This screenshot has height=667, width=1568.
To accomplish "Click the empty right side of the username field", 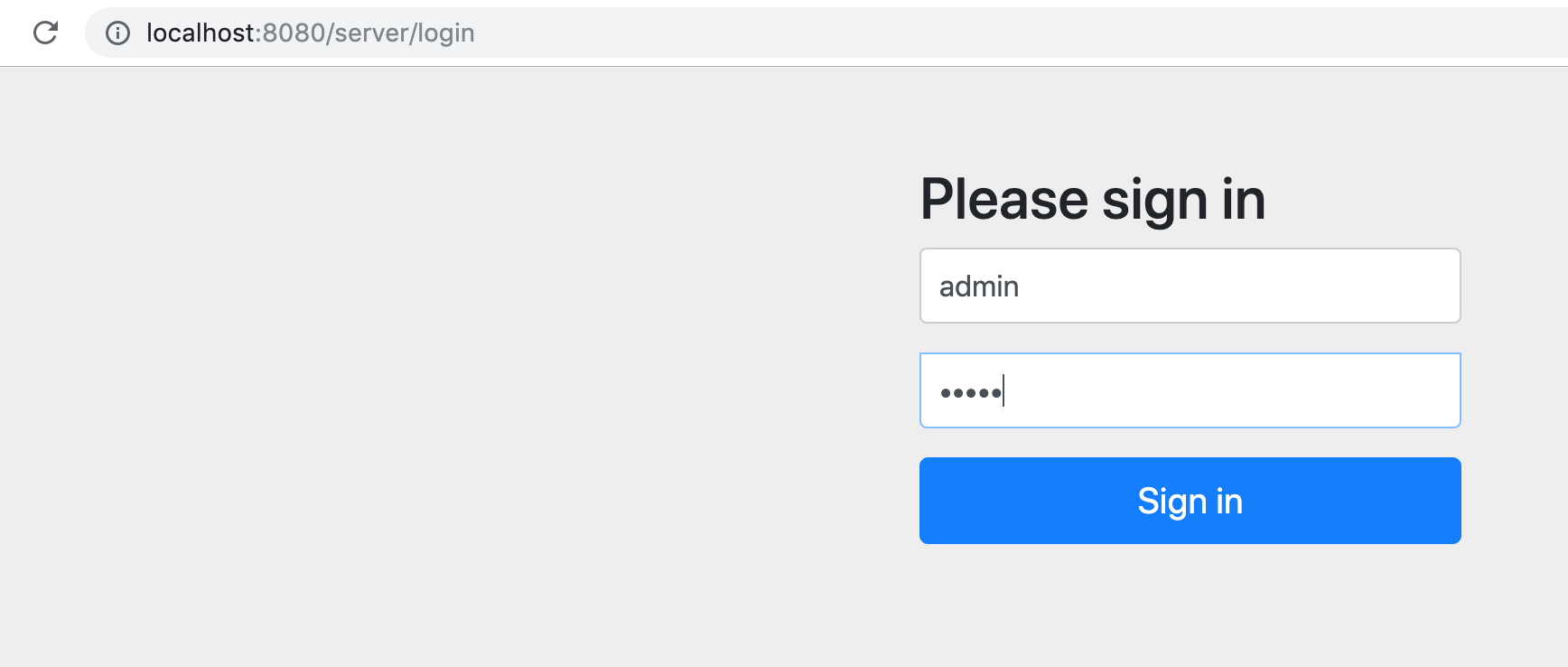I will (x=1310, y=286).
